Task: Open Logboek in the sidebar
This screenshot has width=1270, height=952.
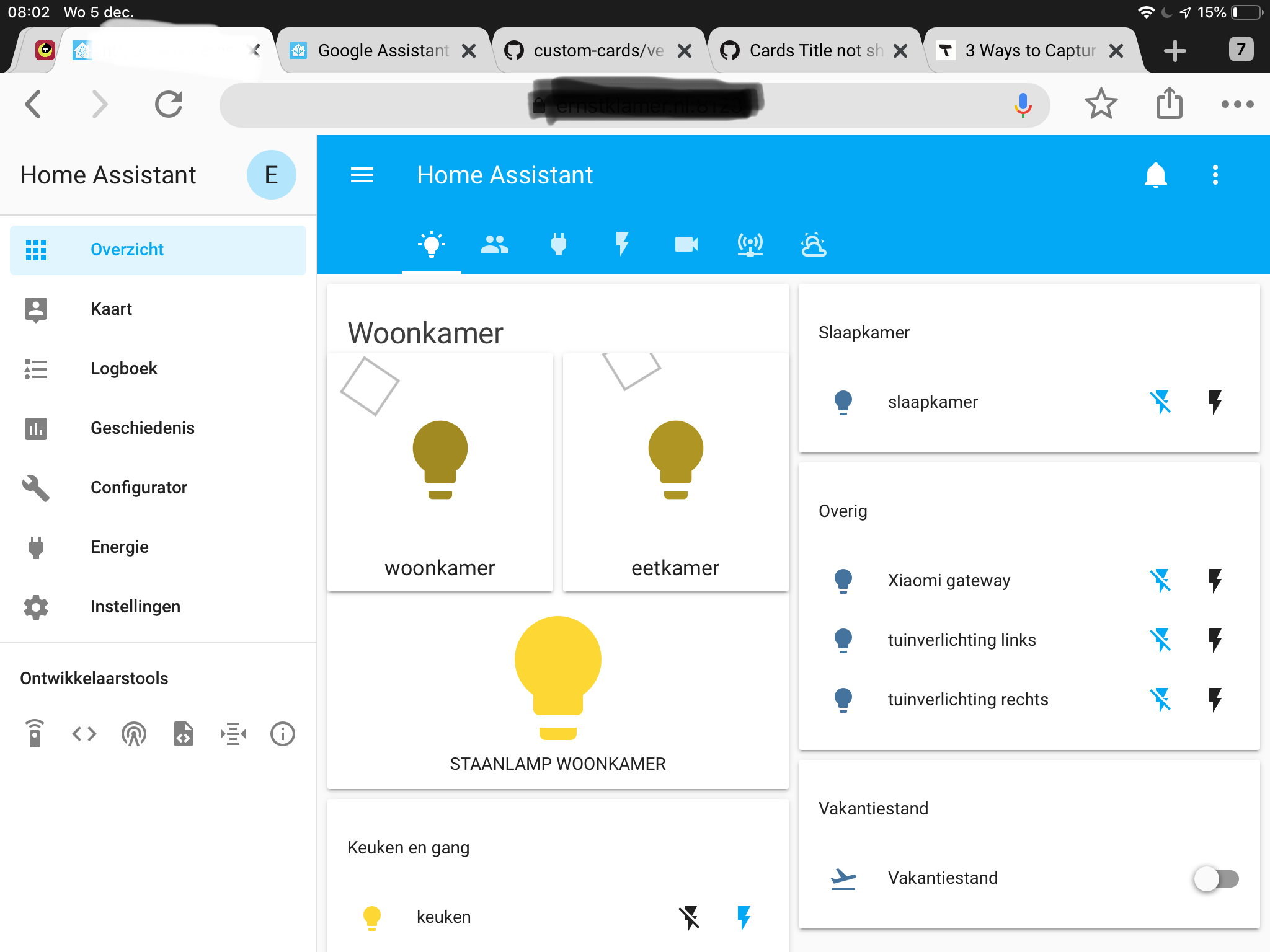Action: click(158, 369)
